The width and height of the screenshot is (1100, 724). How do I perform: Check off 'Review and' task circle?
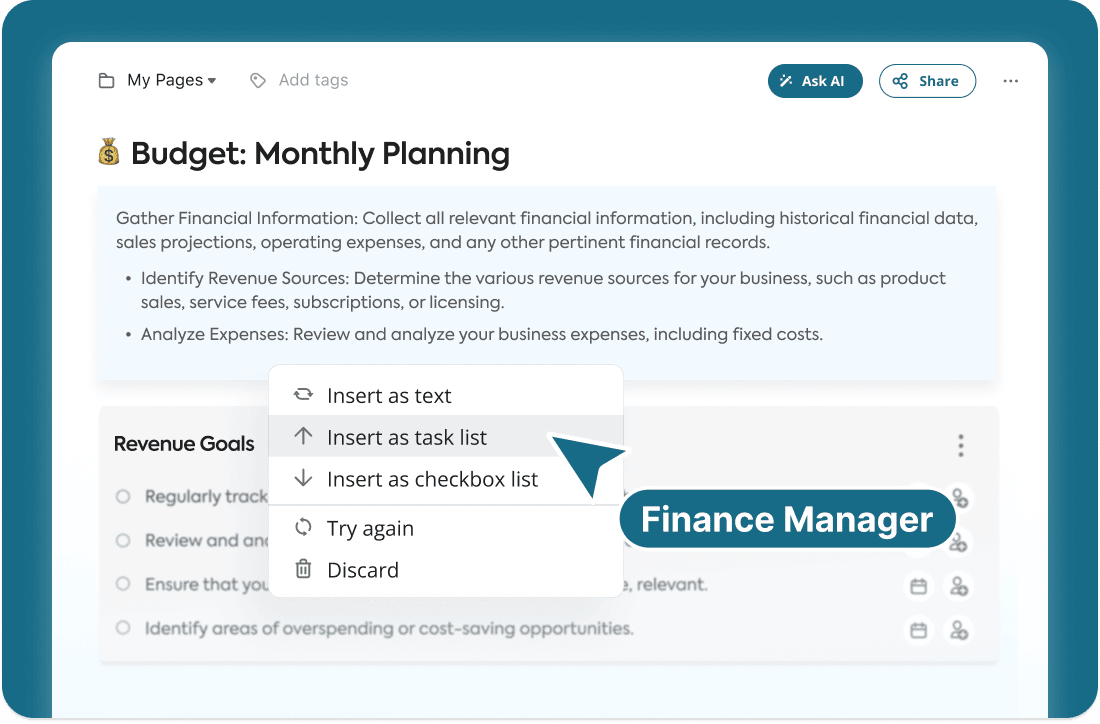click(x=123, y=541)
